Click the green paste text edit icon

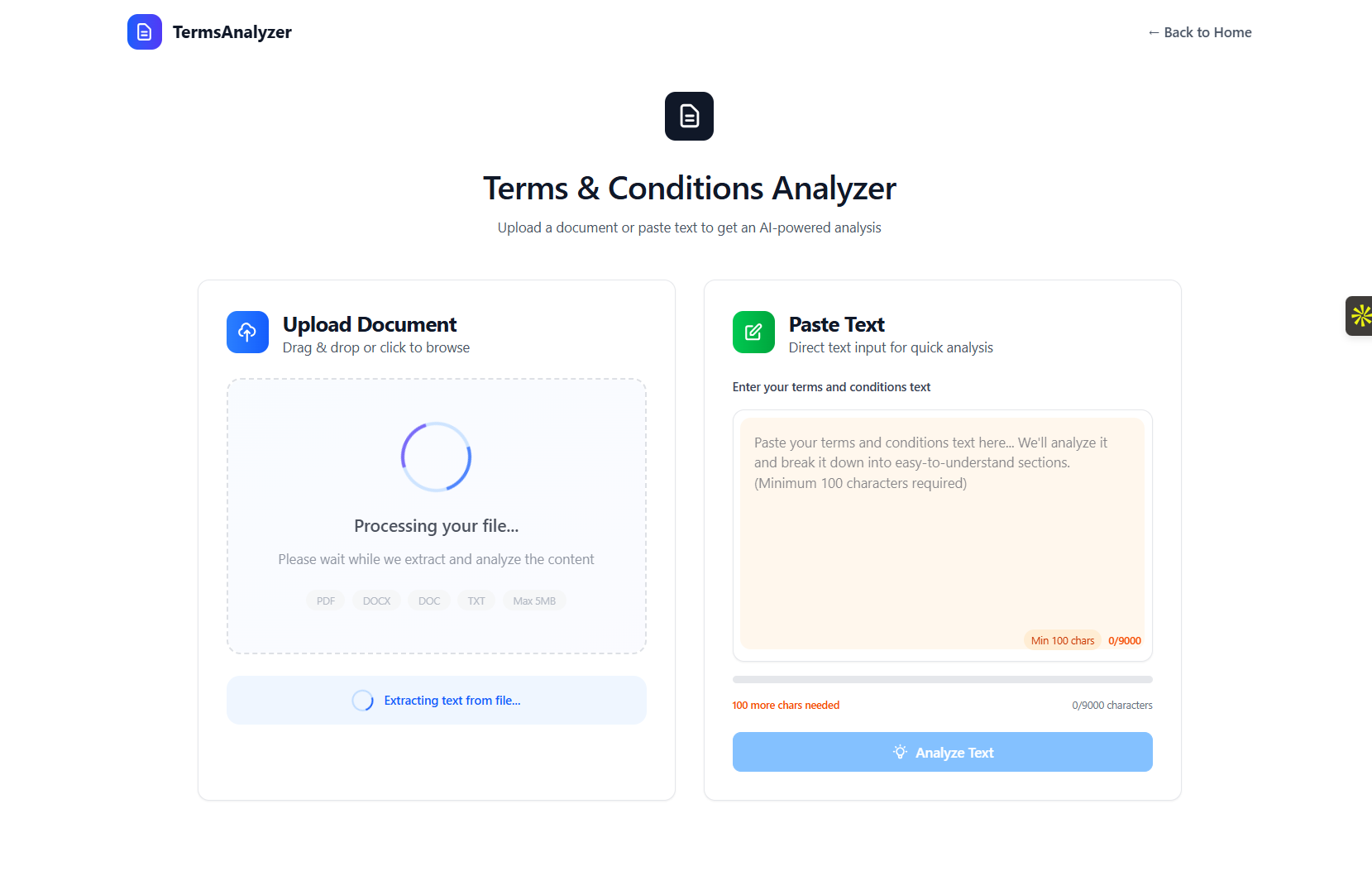tap(753, 333)
